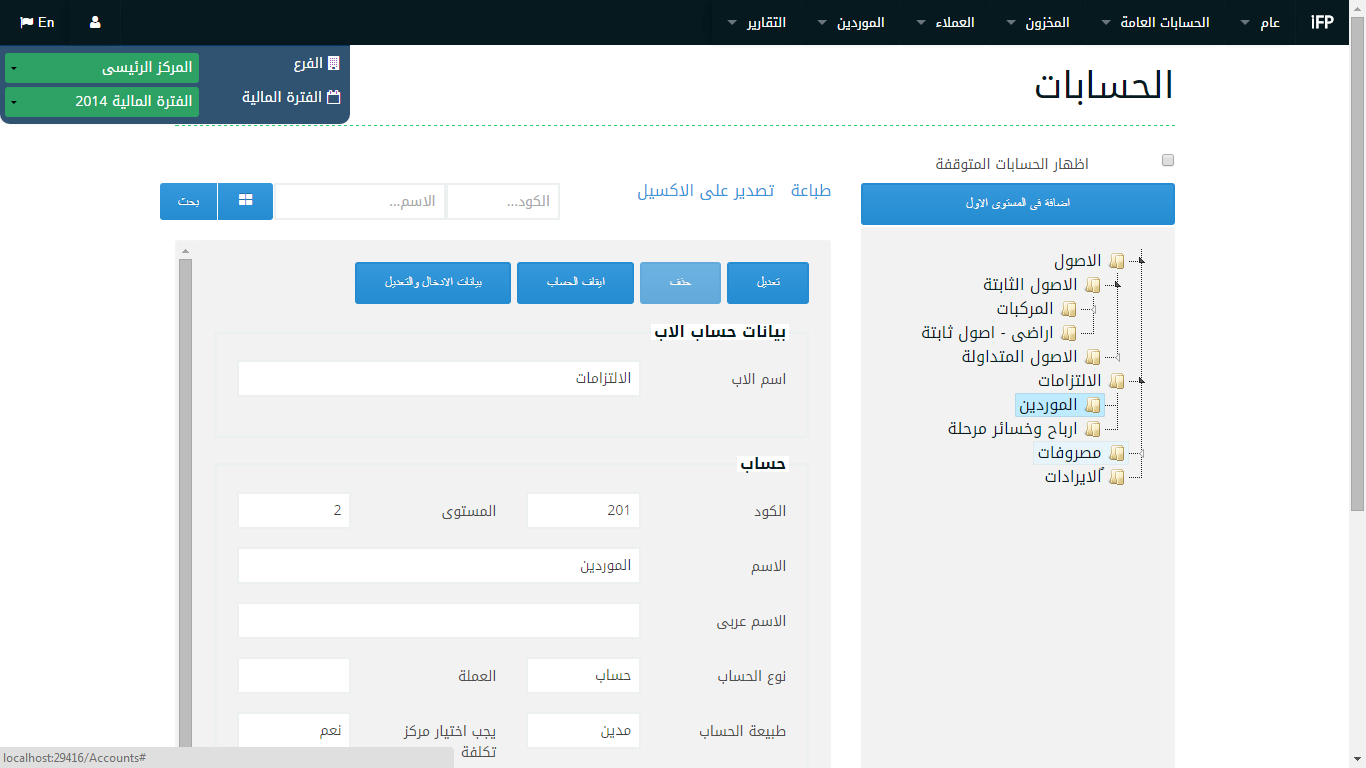Viewport: 1366px width, 768px height.
Task: Click folder icon of المركبات node
Action: click(1069, 310)
